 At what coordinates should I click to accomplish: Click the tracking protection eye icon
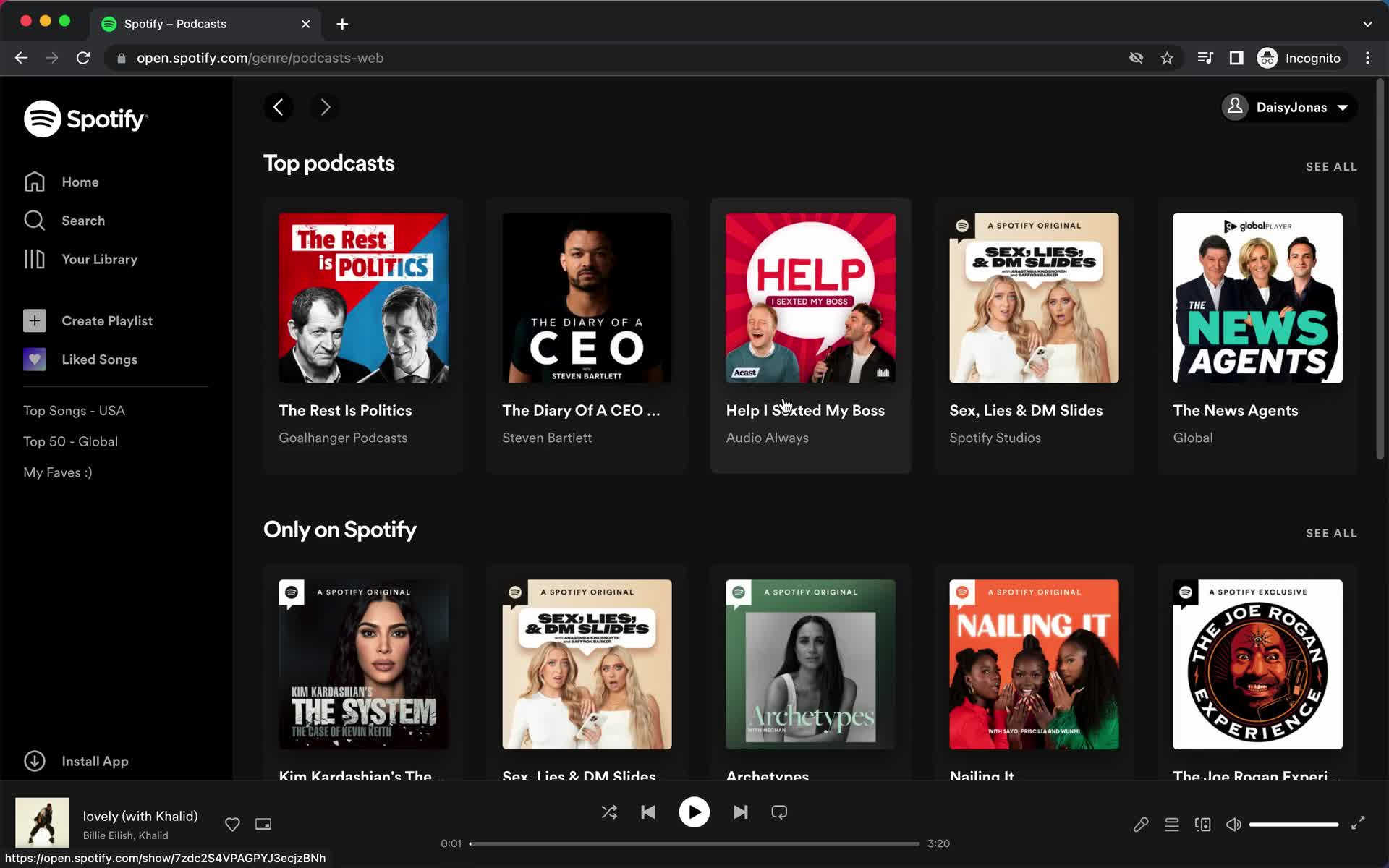[x=1136, y=58]
